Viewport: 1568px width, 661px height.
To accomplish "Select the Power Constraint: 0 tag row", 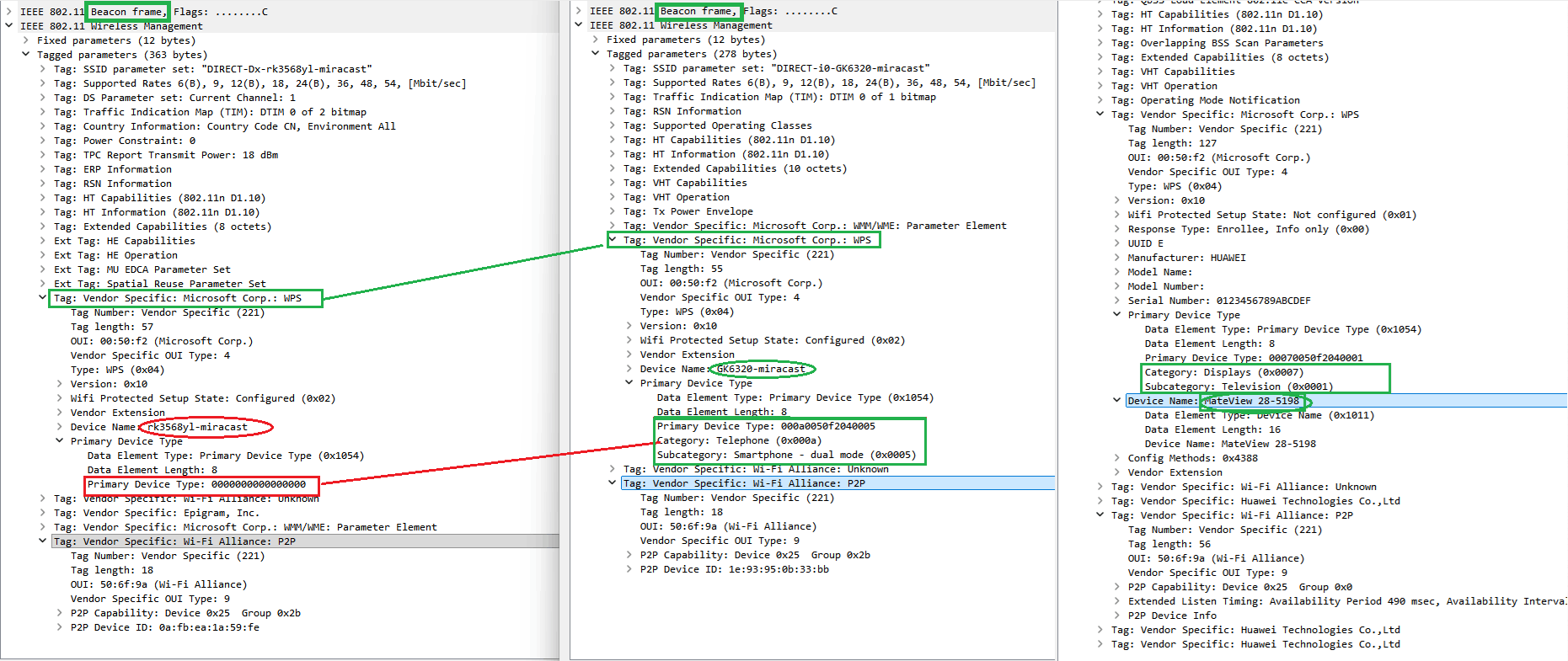I will (x=125, y=141).
